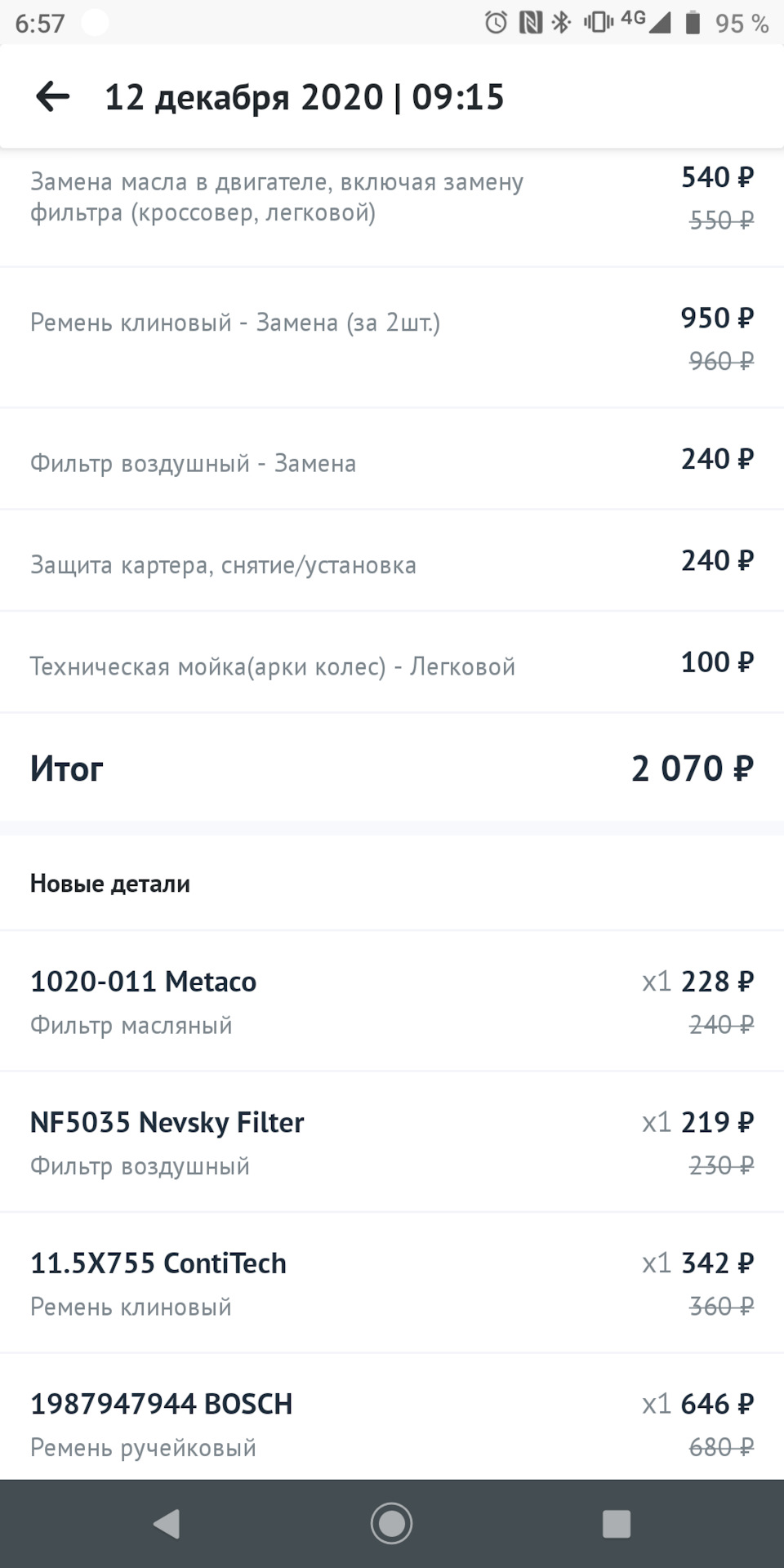This screenshot has width=784, height=1568.
Task: Tap the alarm clock status icon
Action: (x=496, y=22)
